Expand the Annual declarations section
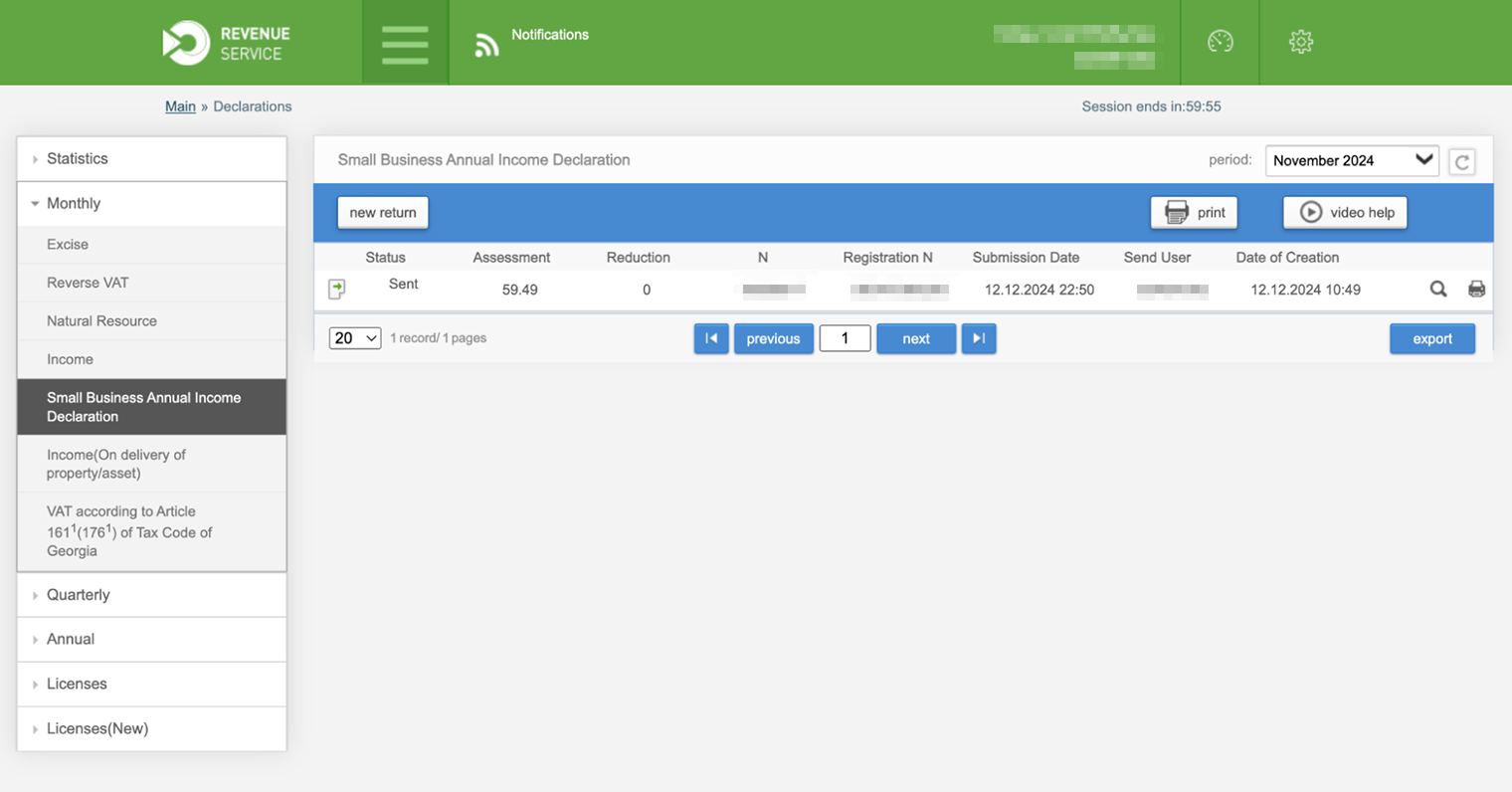The image size is (1512, 792). coord(71,640)
